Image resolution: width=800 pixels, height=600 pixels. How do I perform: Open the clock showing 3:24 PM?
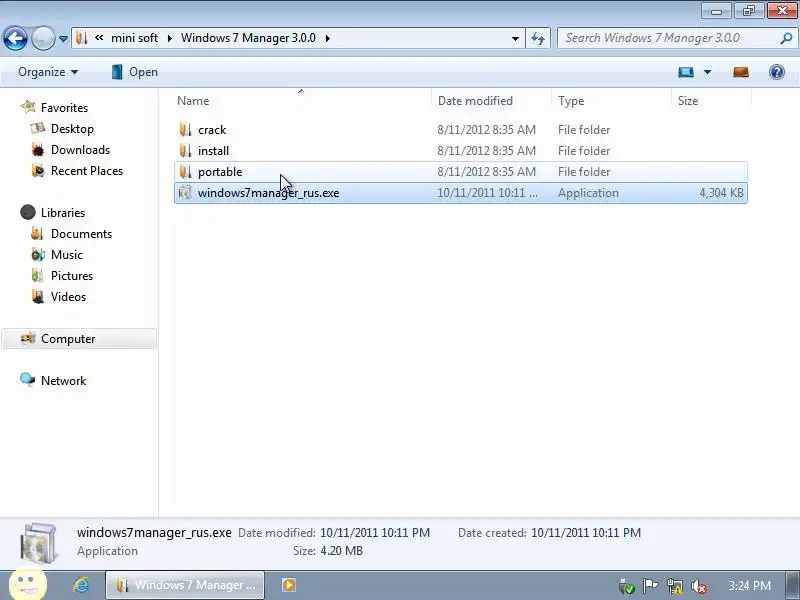749,585
